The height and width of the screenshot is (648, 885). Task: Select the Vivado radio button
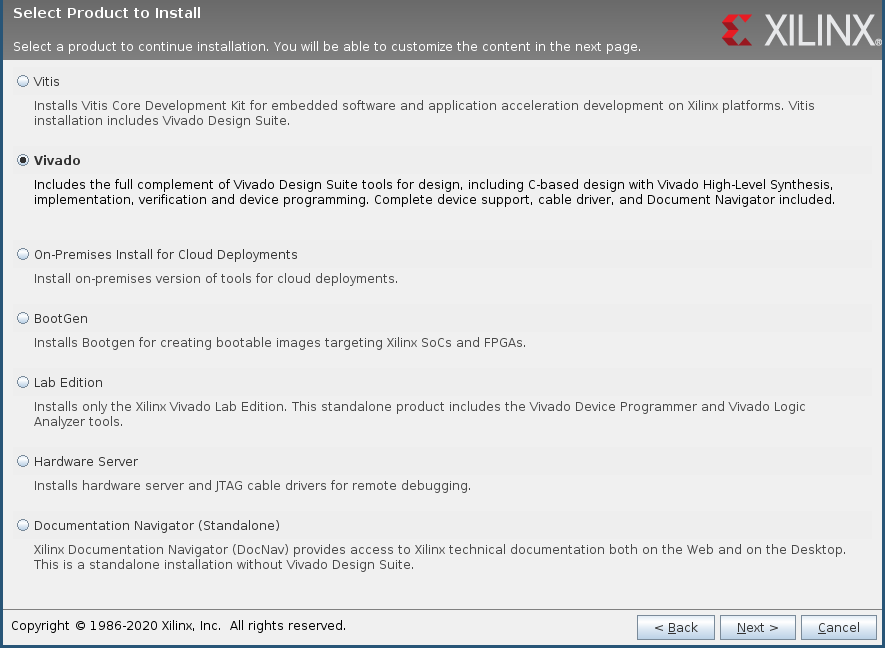coord(23,160)
